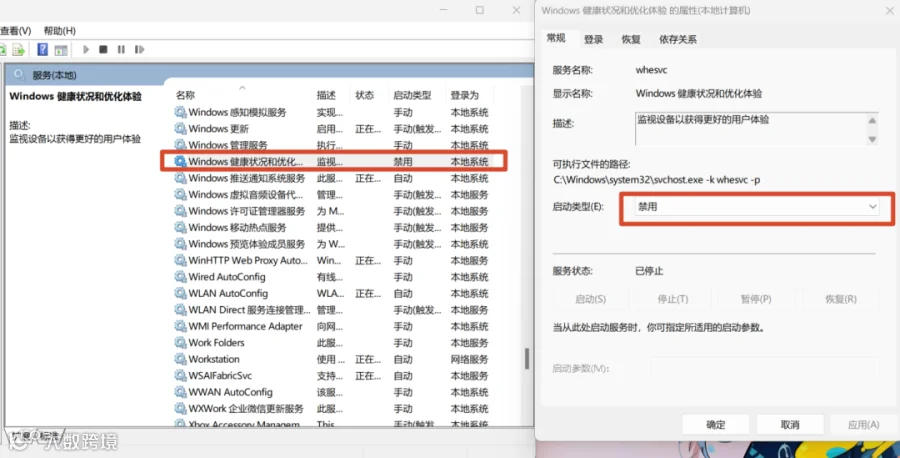
Task: Click 网络服务 in the Workstation row
Action: pyautogui.click(x=469, y=359)
